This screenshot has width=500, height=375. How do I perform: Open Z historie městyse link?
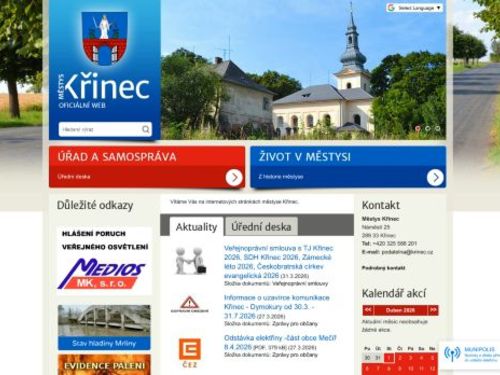point(281,177)
